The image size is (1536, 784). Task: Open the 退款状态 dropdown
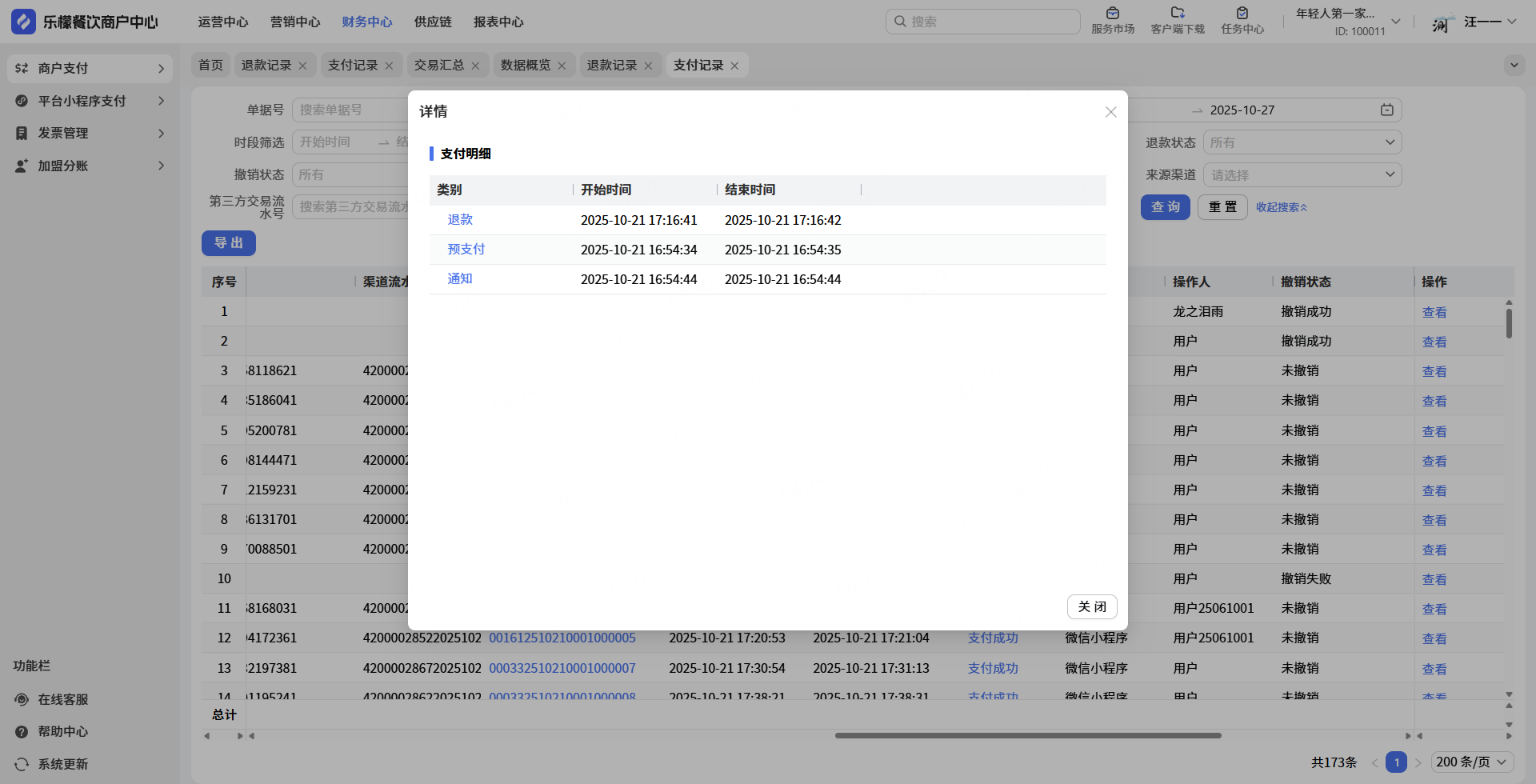coord(1302,143)
